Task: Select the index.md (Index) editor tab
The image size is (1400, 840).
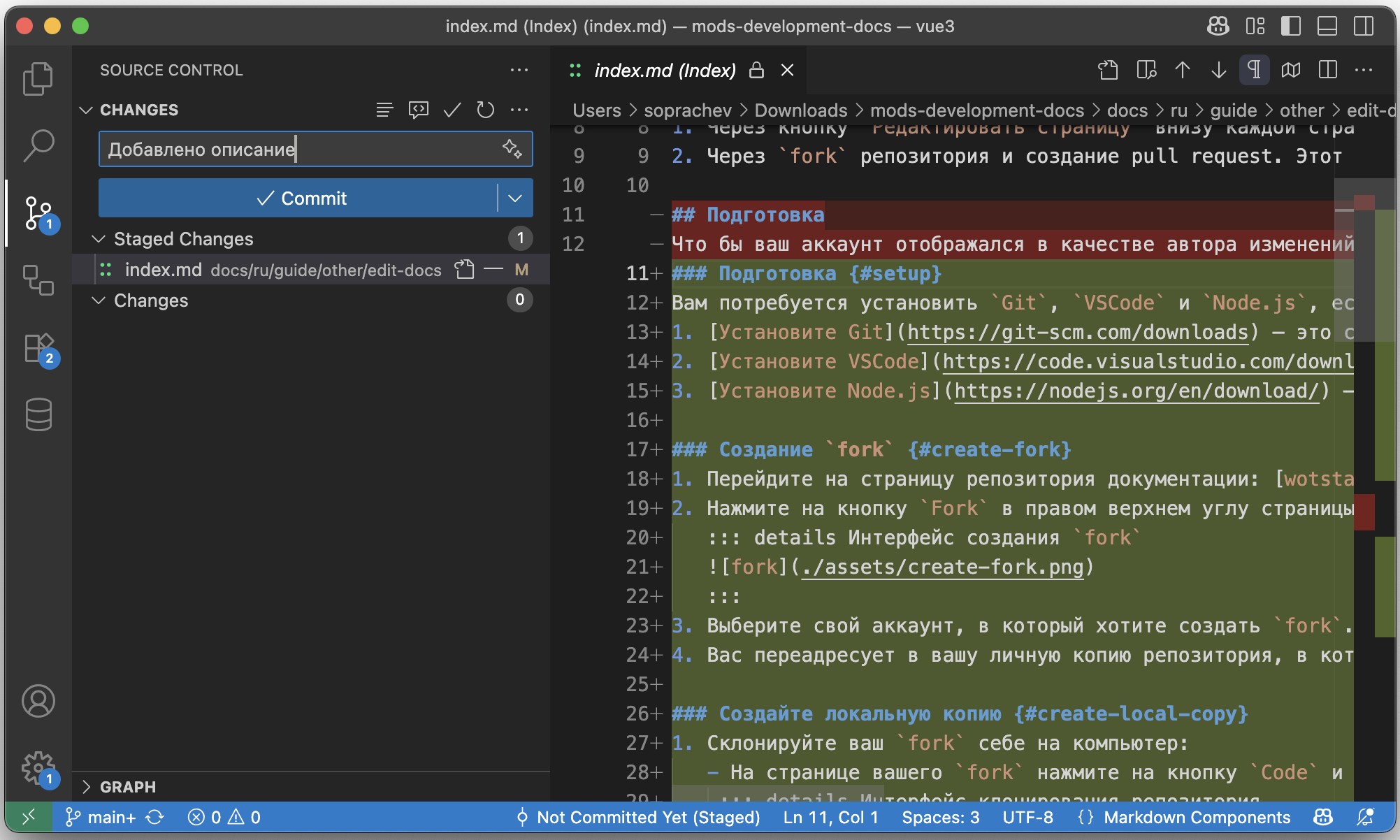Action: [664, 70]
